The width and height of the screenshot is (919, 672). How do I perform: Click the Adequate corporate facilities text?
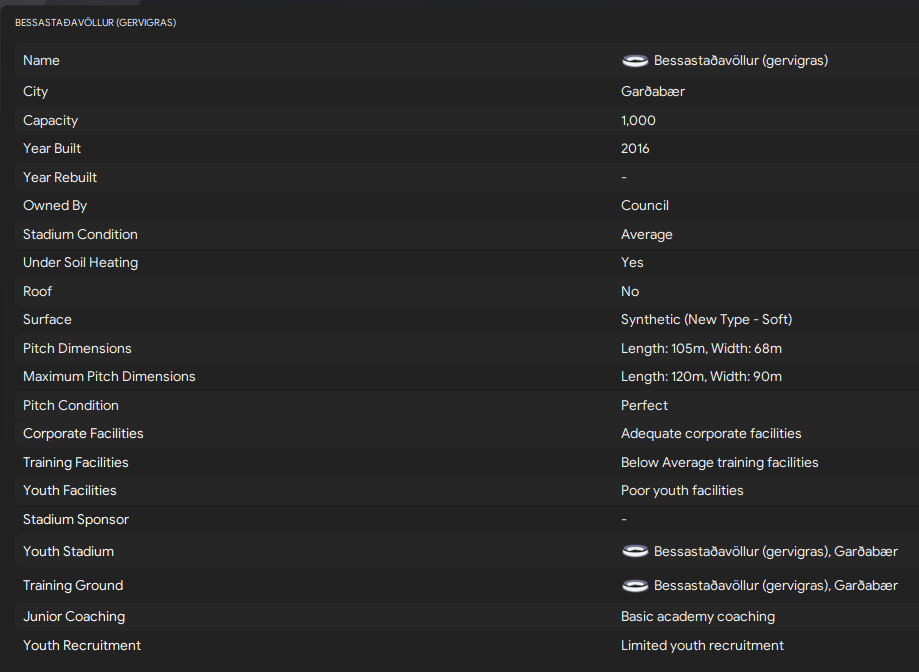(x=711, y=434)
